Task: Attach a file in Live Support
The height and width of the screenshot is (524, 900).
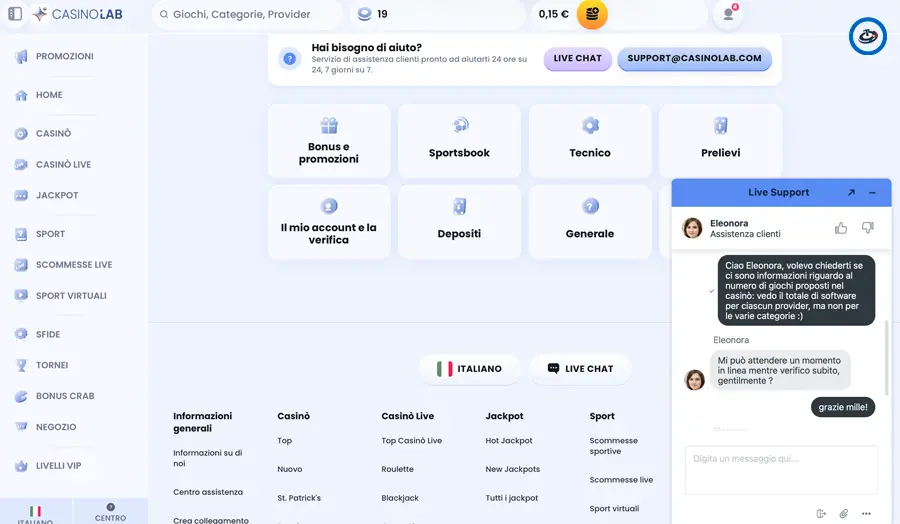Action: pos(844,513)
